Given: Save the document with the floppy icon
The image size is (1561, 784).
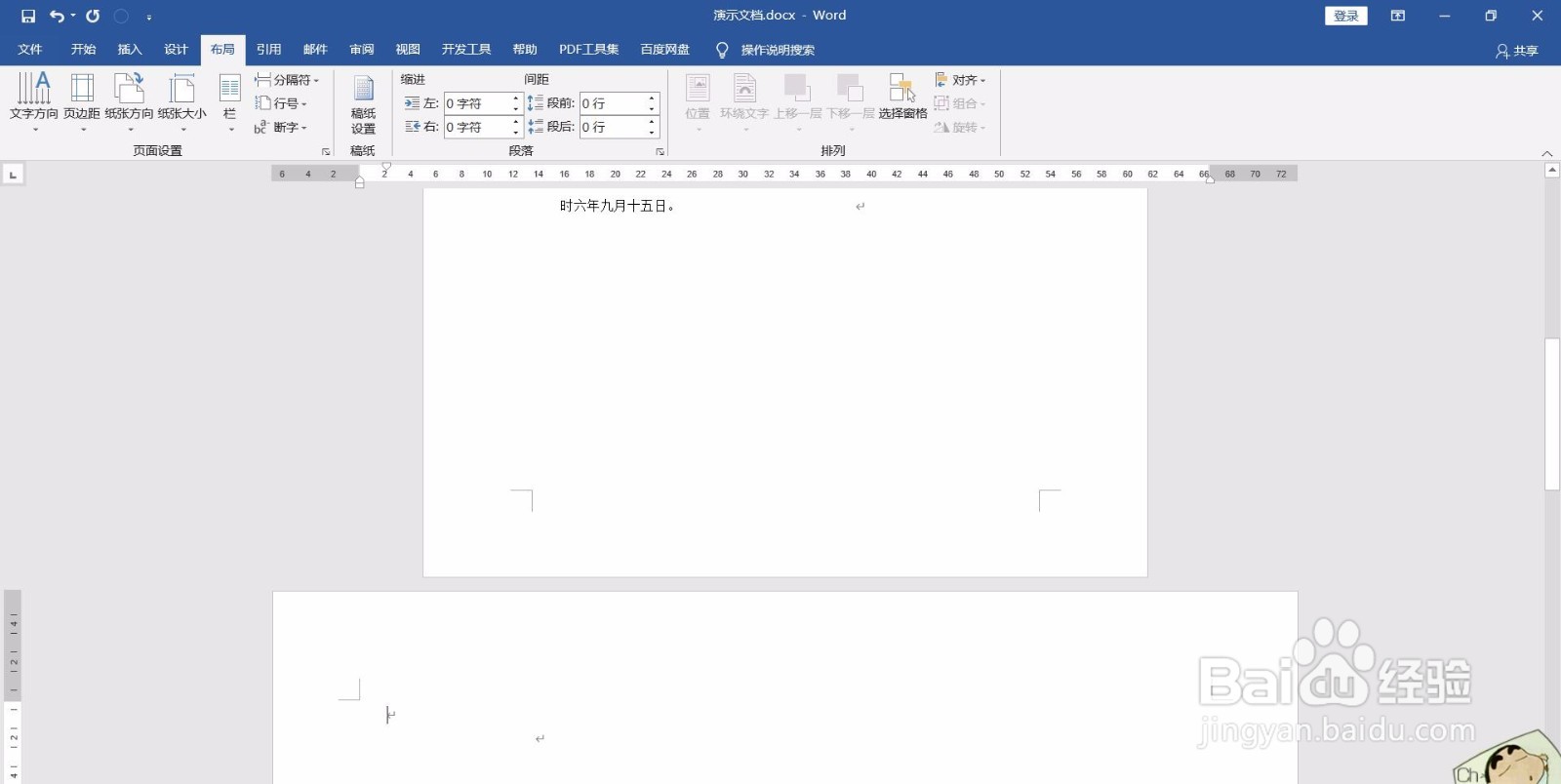Looking at the screenshot, I should tap(28, 16).
